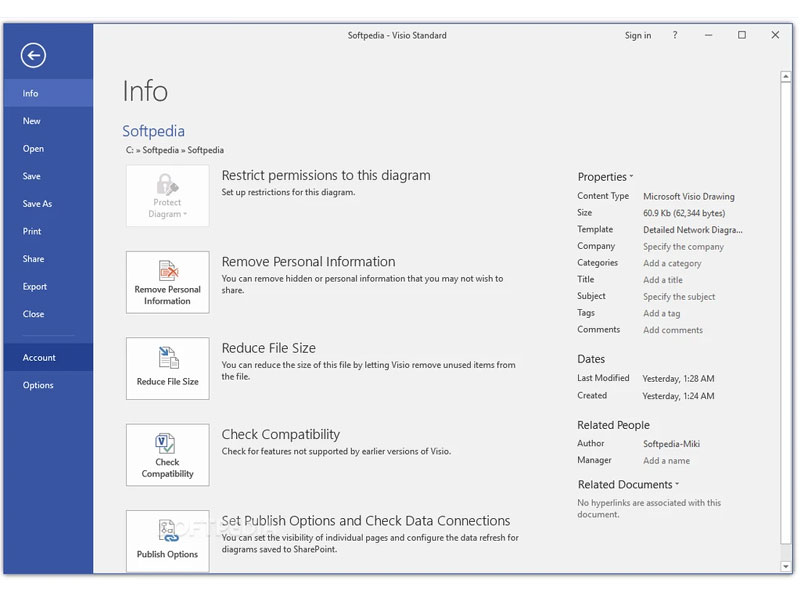Open the Publish Options button

167,541
